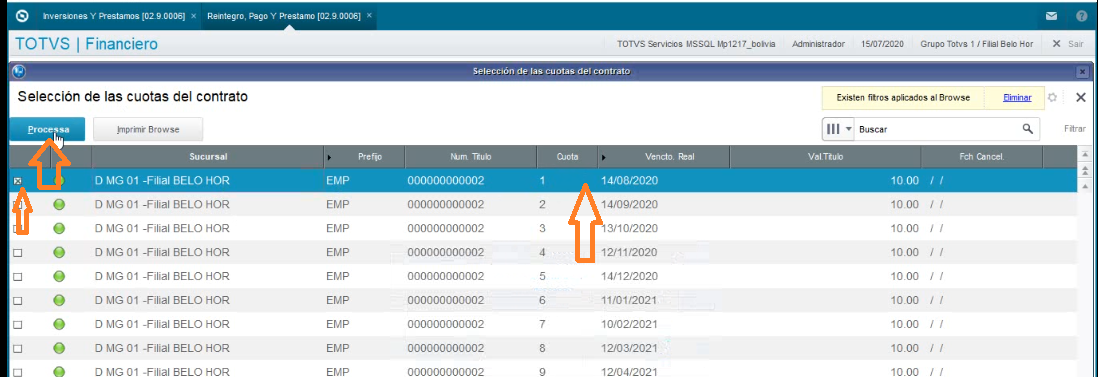This screenshot has width=1098, height=377.
Task: Check the box for cuota 5 row
Action: tap(18, 277)
